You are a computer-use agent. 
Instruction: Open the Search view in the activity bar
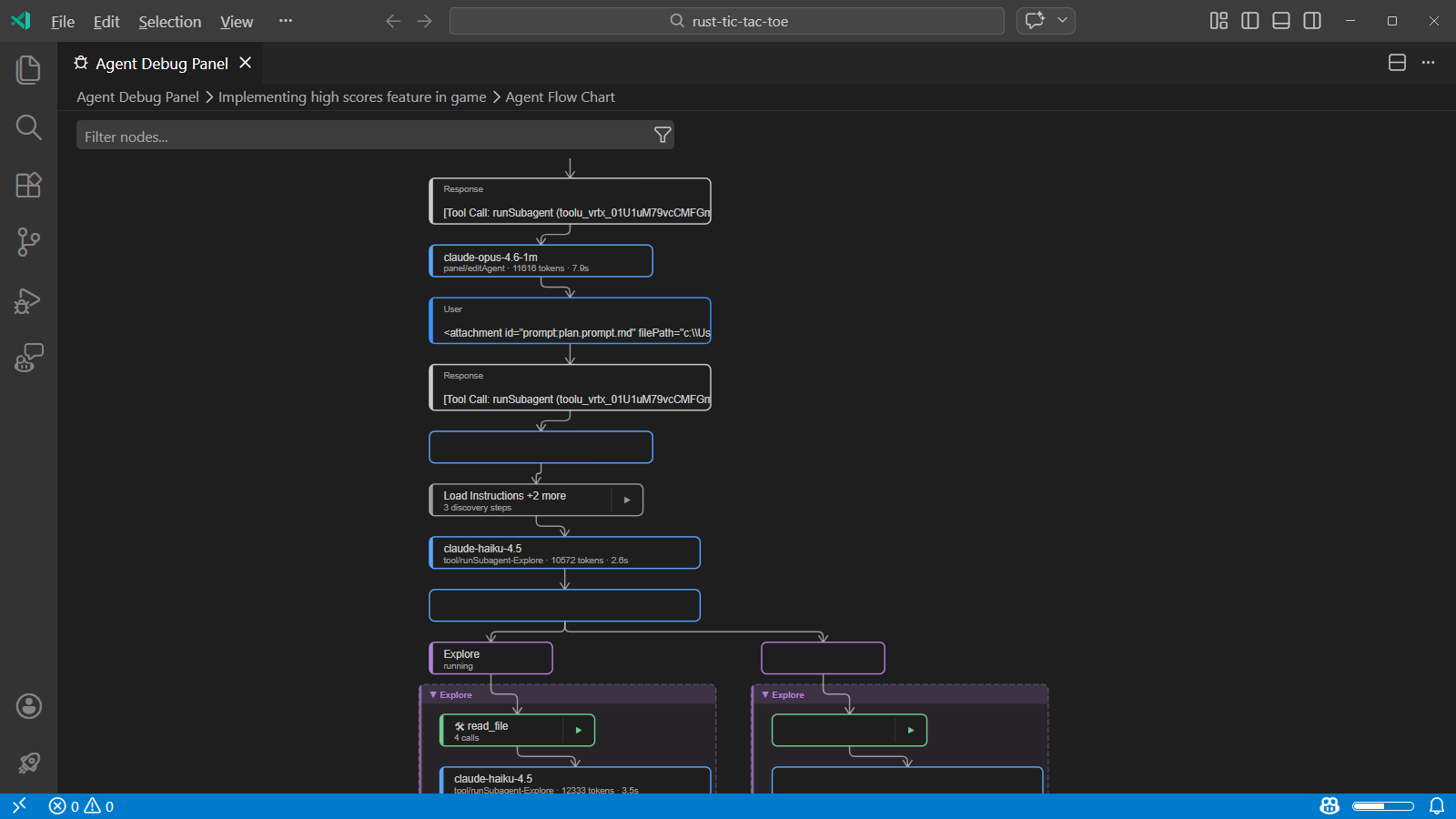point(27,127)
